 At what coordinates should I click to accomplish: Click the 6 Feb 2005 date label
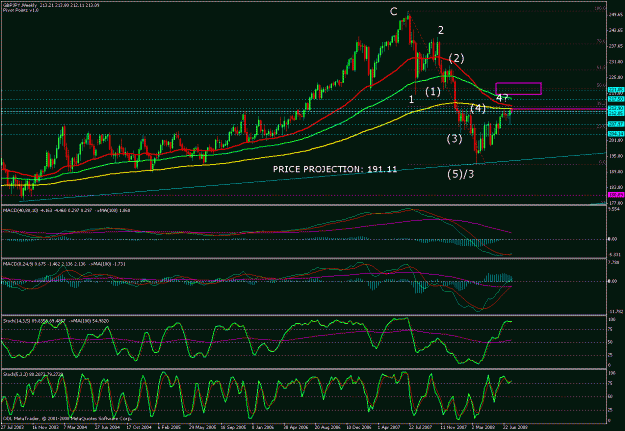pyautogui.click(x=169, y=426)
